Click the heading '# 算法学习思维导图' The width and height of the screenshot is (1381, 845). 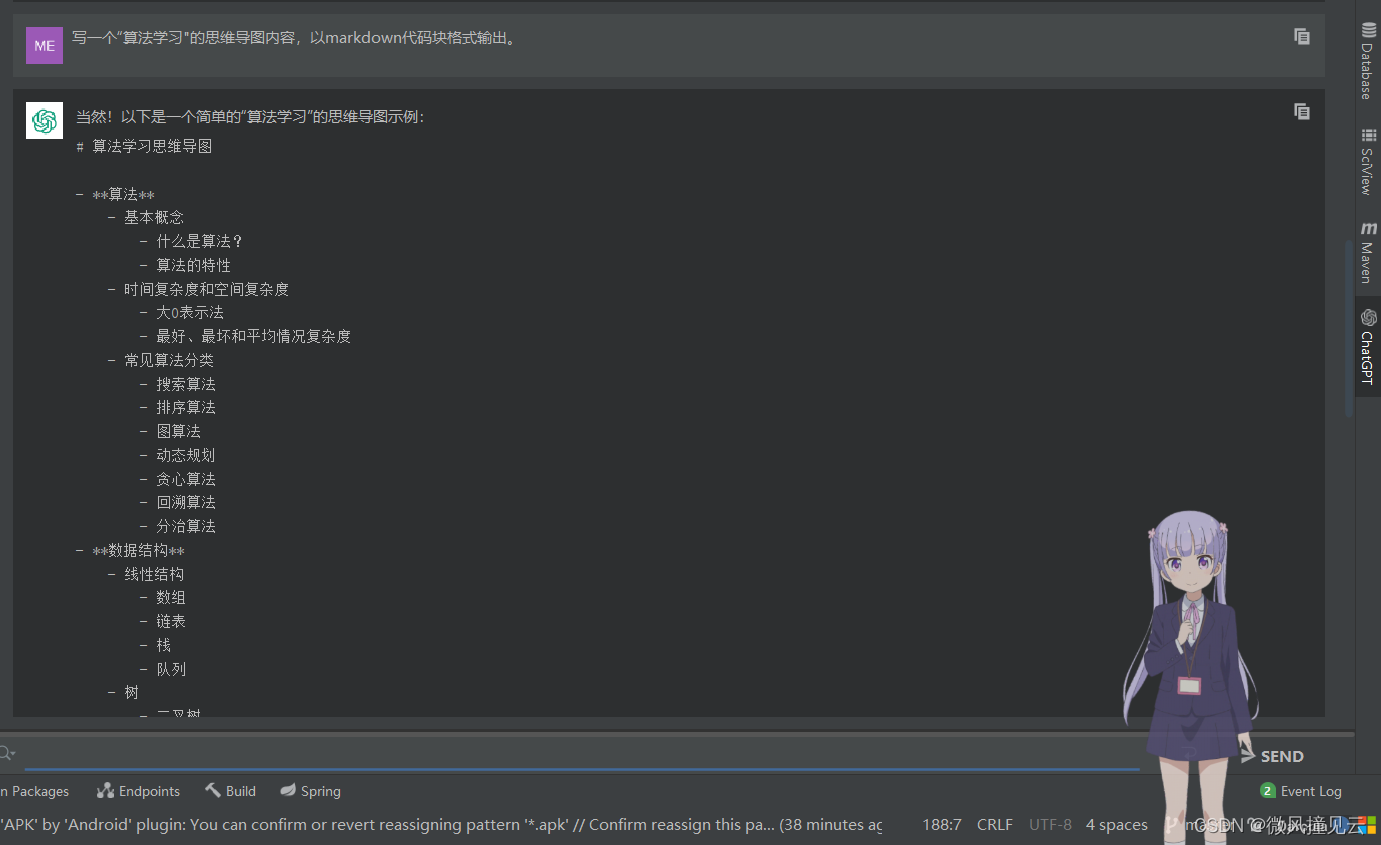click(x=144, y=147)
